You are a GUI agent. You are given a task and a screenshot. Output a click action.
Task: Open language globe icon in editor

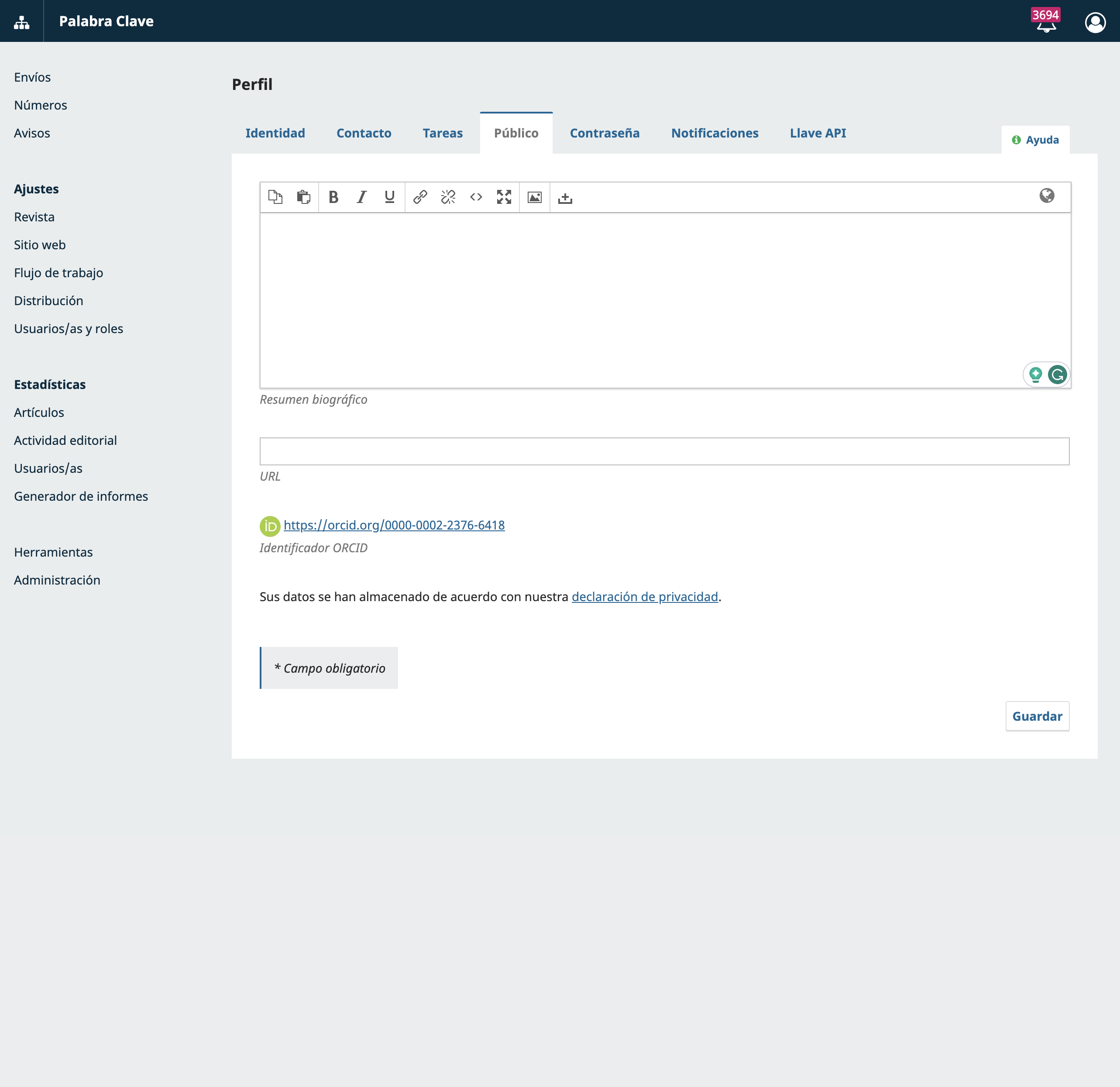[1047, 196]
